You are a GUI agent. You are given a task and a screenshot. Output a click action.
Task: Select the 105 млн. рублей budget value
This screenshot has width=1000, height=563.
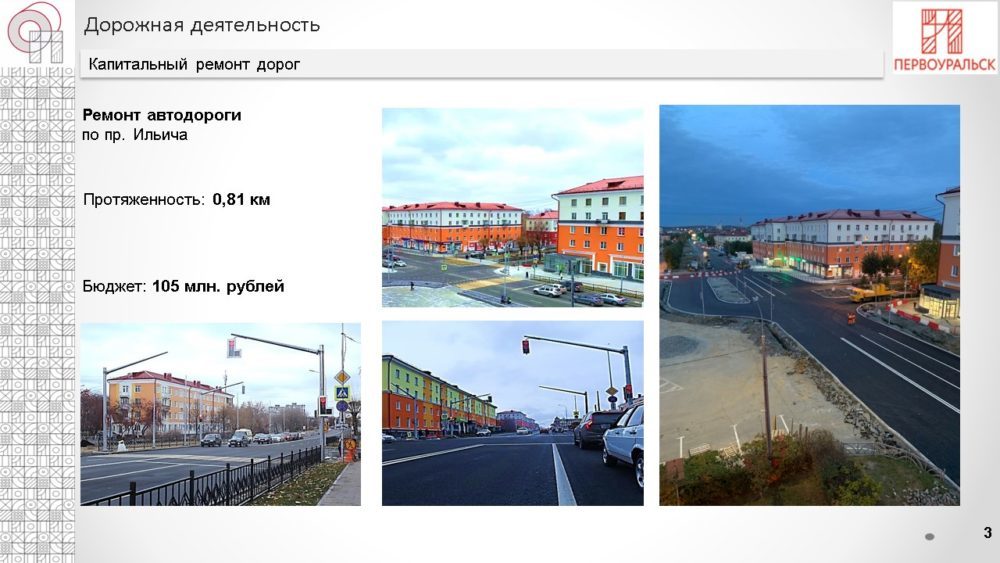pos(218,287)
